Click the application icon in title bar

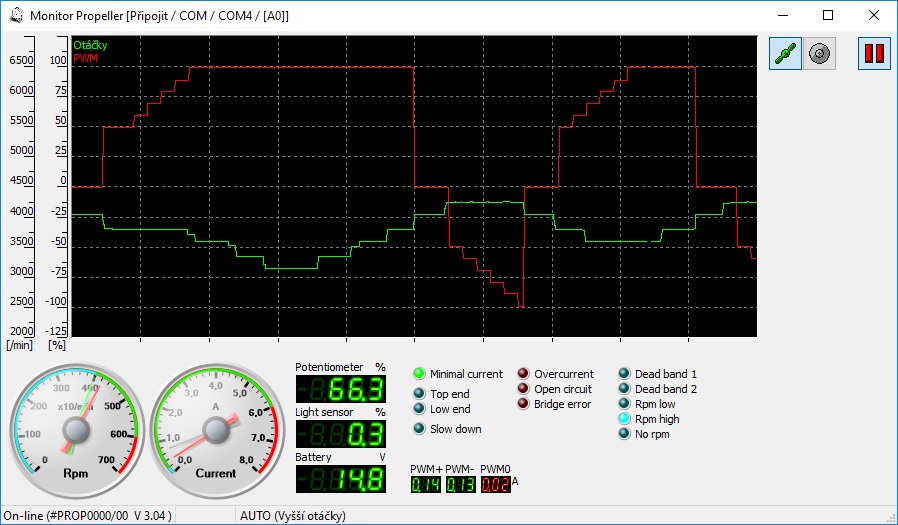pos(17,15)
